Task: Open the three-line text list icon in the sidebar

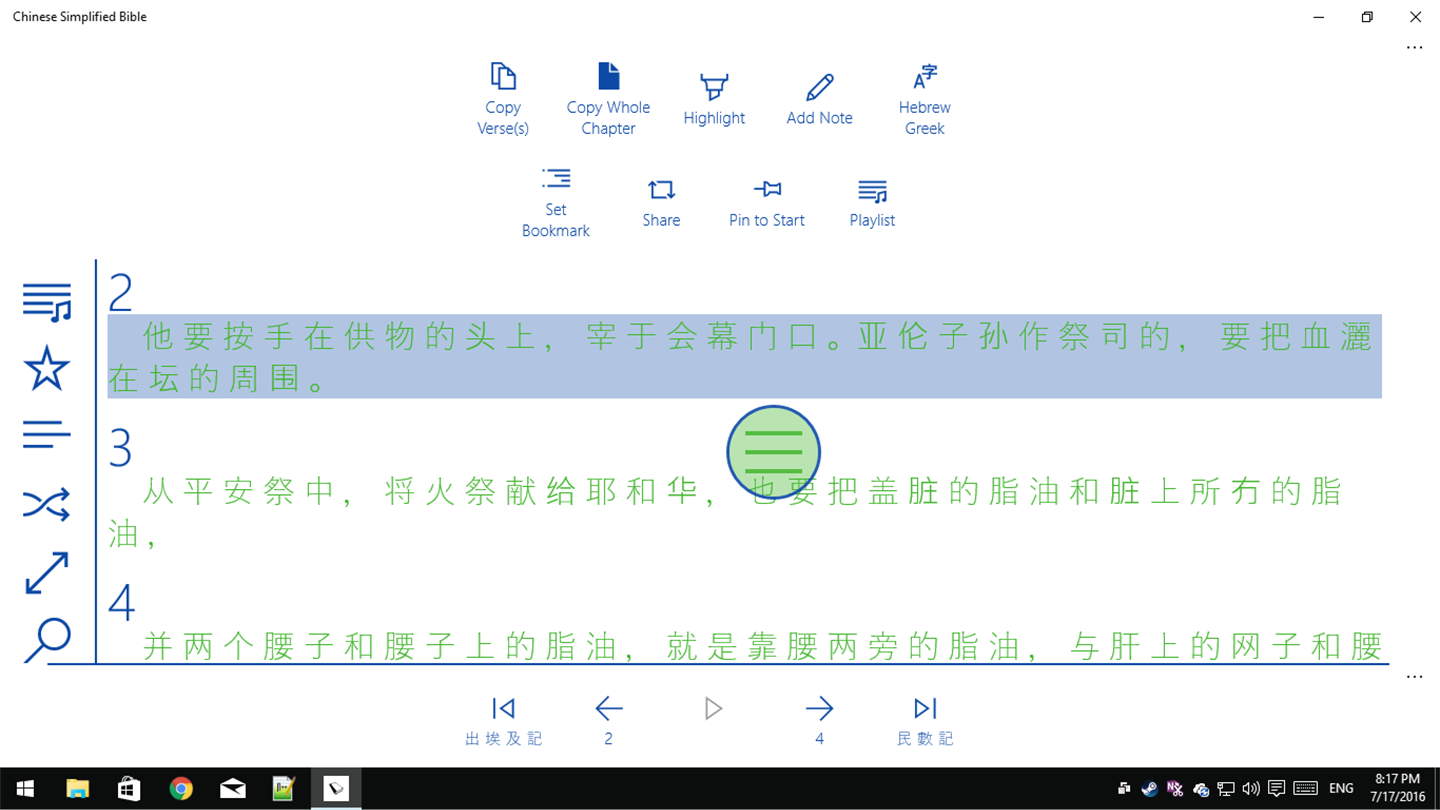Action: (x=47, y=435)
